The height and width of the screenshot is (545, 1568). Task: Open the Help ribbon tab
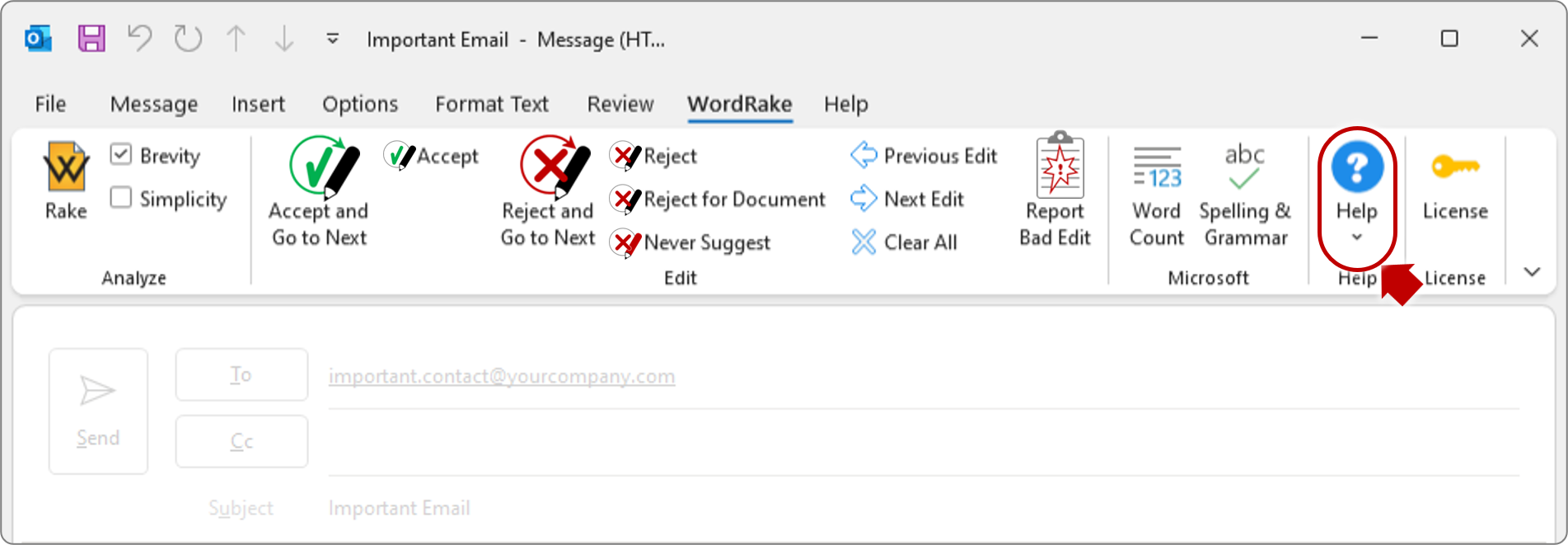tap(846, 104)
